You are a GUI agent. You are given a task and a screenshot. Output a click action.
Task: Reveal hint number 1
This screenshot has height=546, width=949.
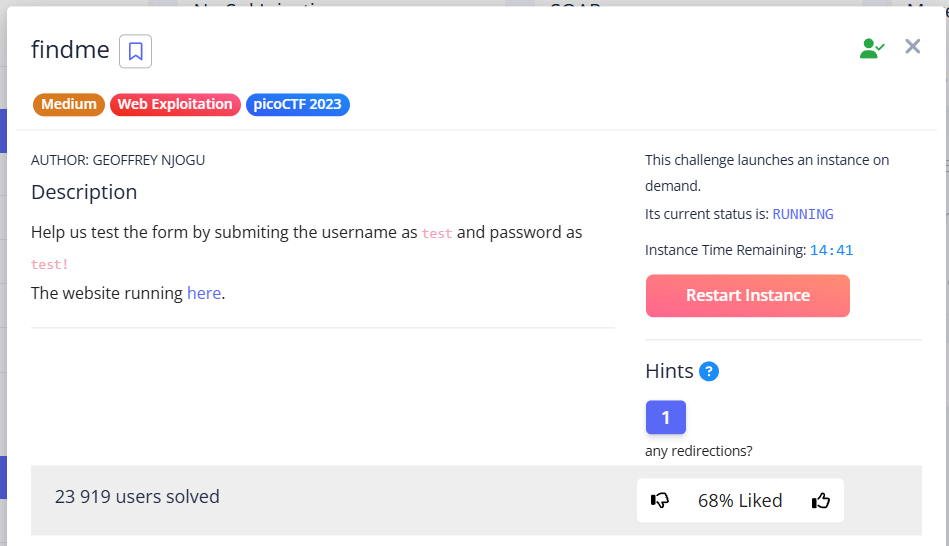(x=665, y=417)
